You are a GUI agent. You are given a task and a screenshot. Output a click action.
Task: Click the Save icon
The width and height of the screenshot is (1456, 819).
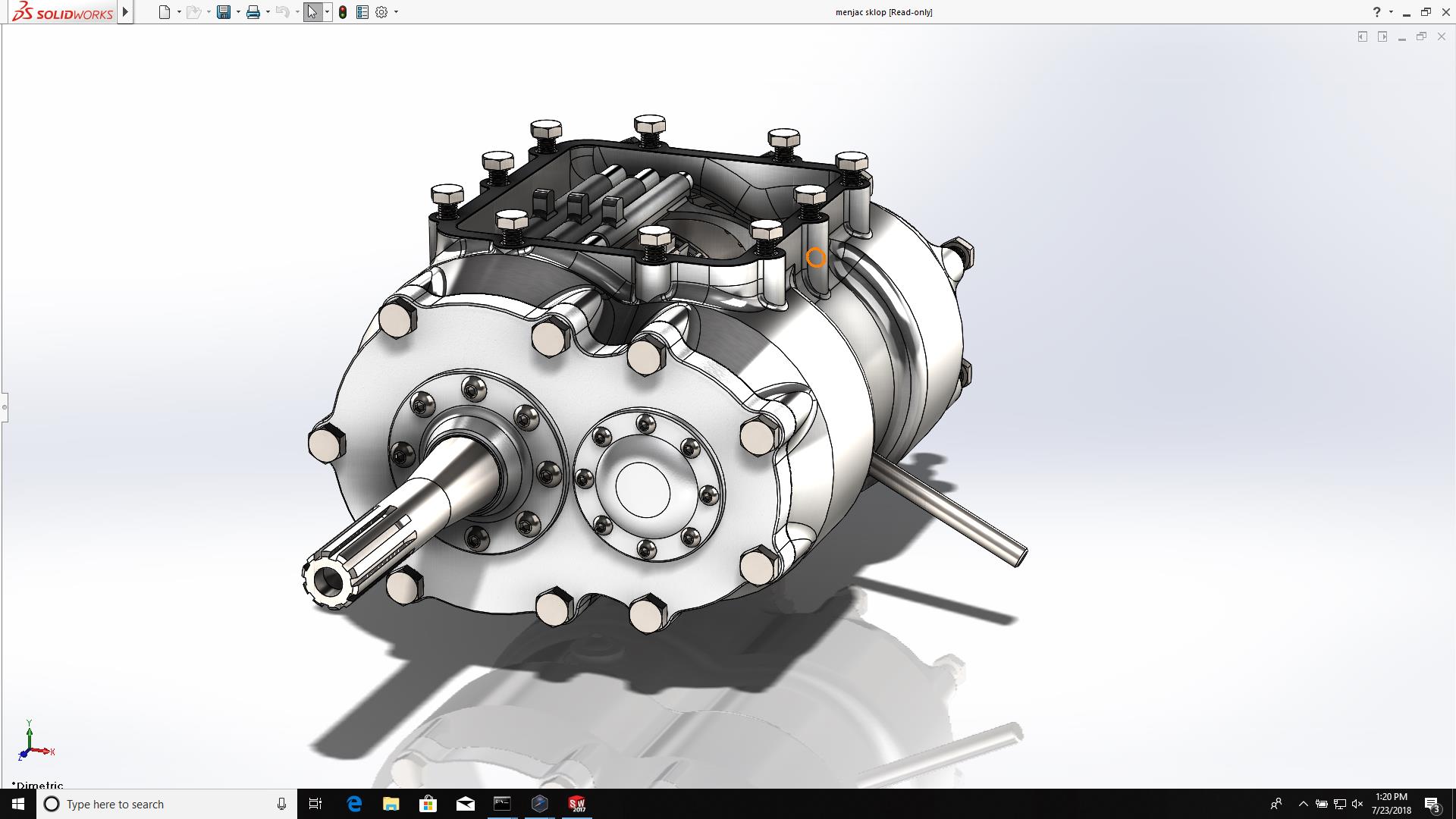pos(223,12)
